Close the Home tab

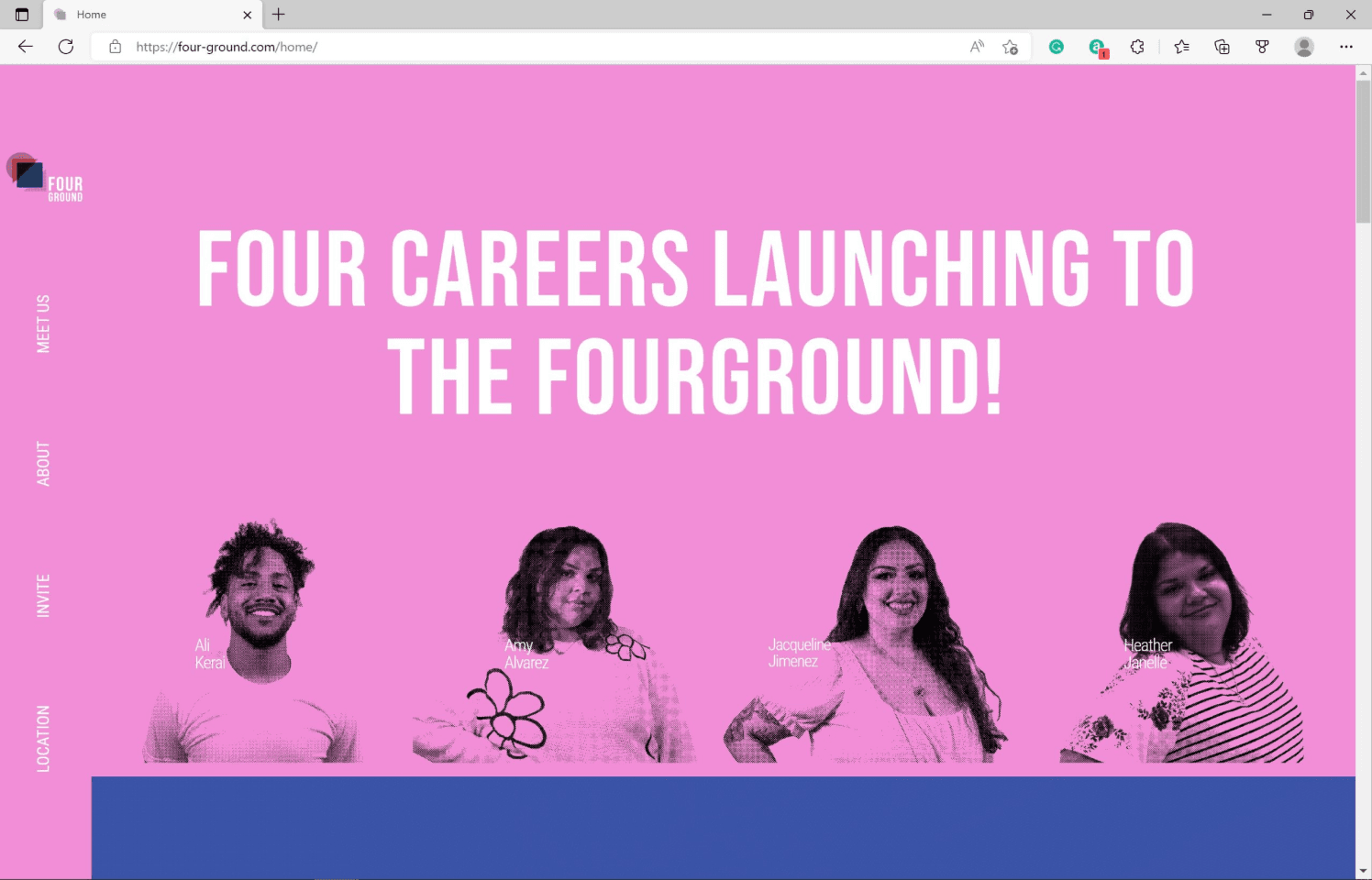click(x=247, y=15)
